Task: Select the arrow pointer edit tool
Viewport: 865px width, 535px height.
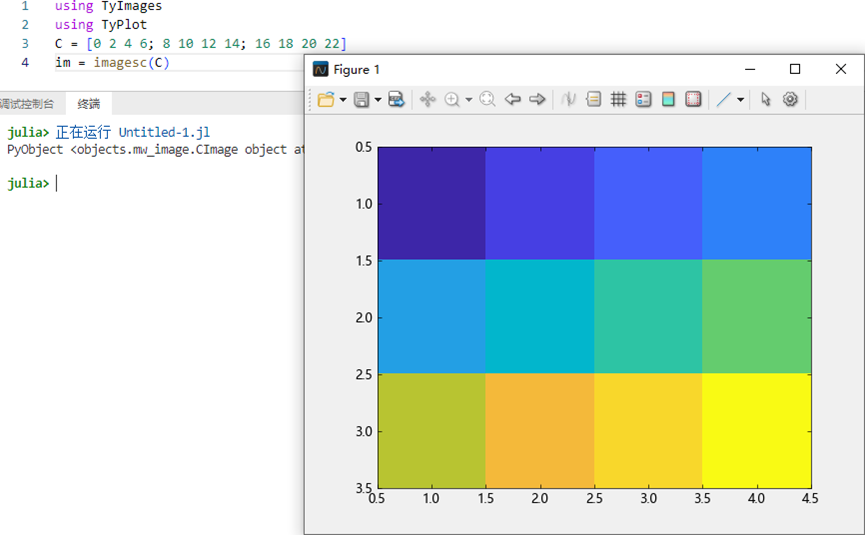Action: 765,99
